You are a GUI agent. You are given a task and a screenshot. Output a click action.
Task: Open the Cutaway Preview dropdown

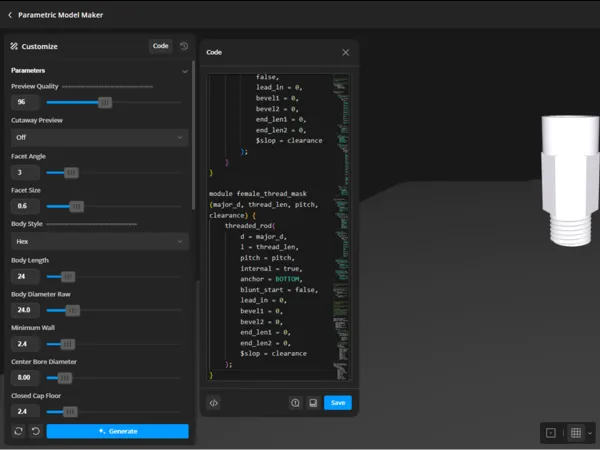99,137
